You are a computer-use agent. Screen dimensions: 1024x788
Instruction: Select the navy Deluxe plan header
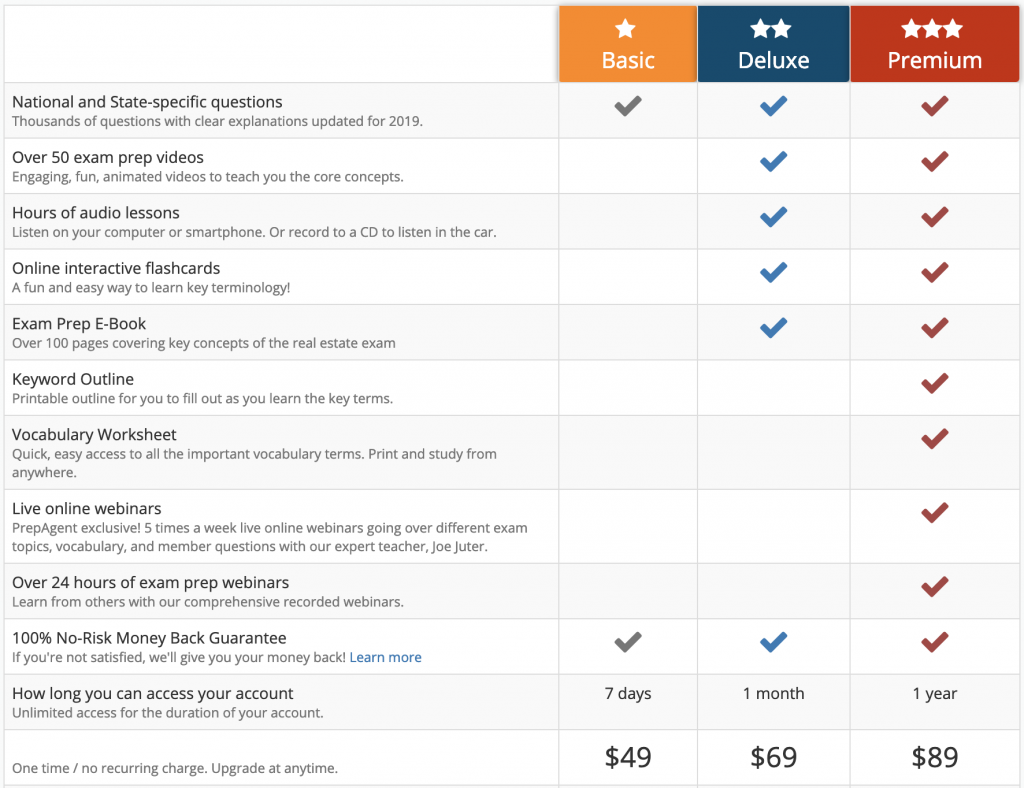click(773, 44)
